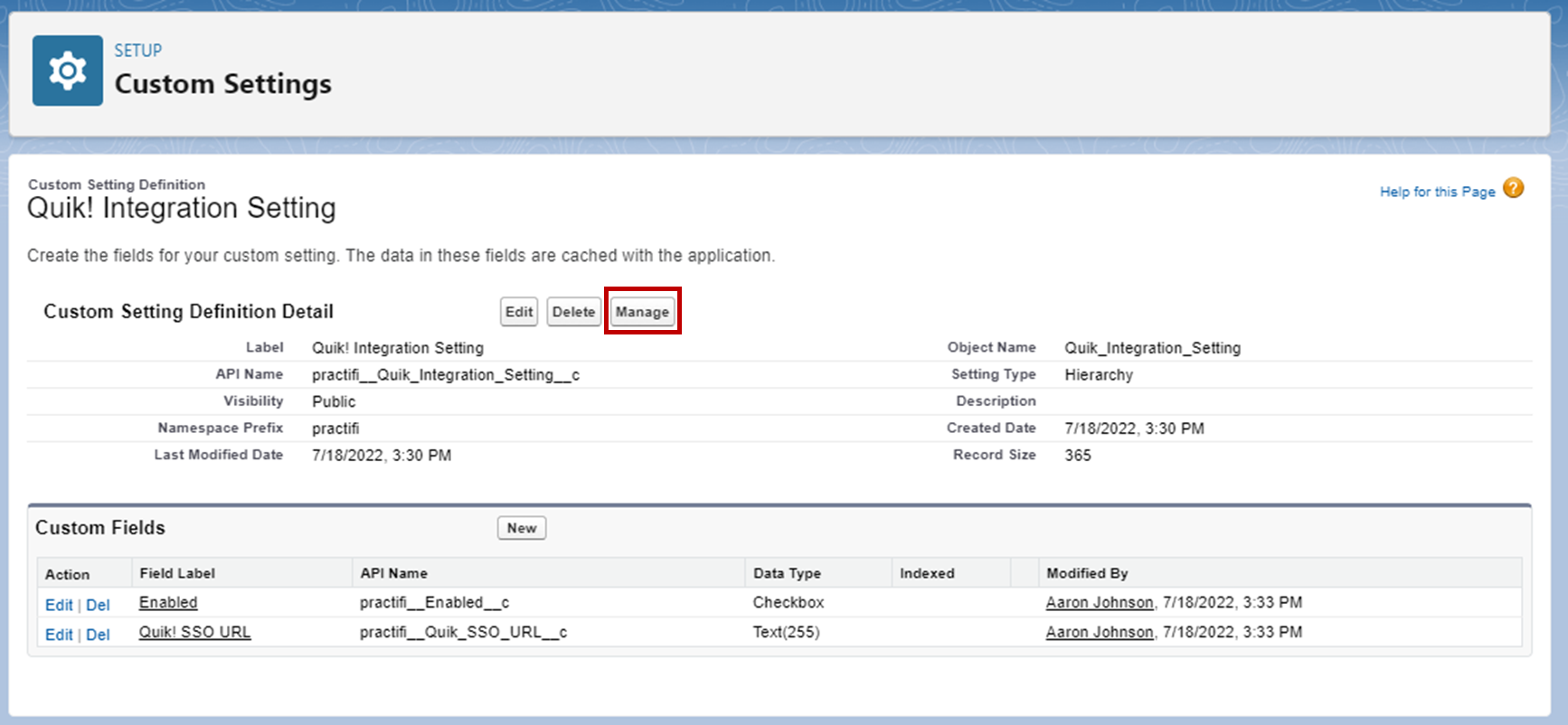Click the Text(255) data type cell
Image resolution: width=1568 pixels, height=725 pixels.
(786, 632)
